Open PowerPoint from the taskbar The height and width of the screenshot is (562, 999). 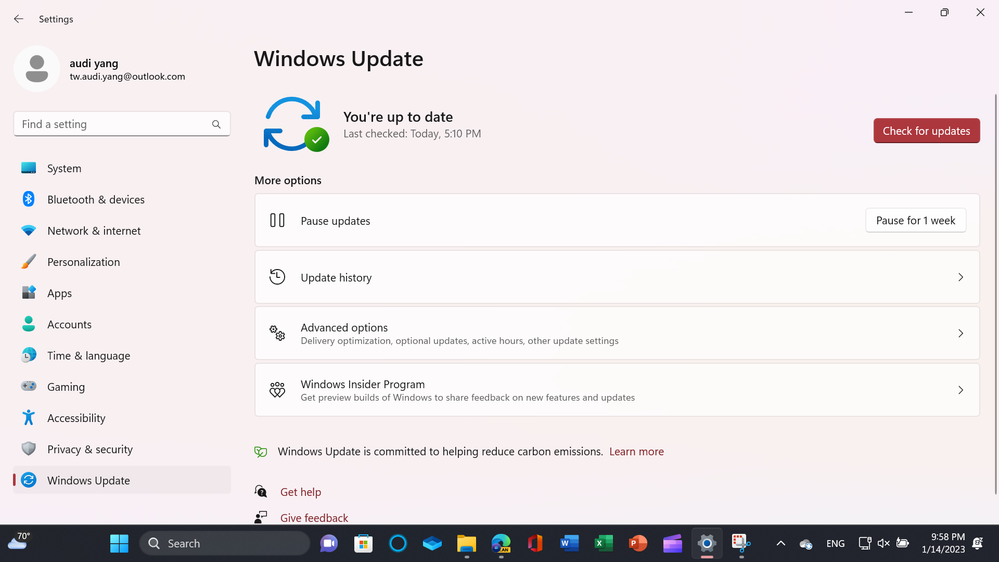coord(638,544)
